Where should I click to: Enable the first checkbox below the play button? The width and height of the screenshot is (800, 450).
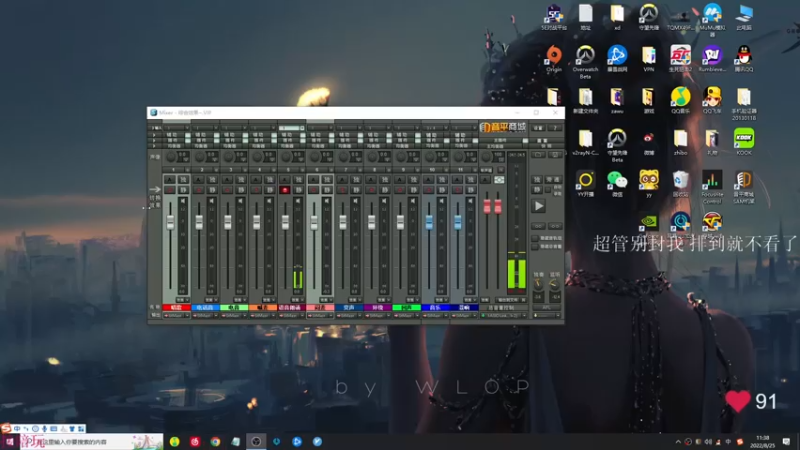pyautogui.click(x=535, y=238)
